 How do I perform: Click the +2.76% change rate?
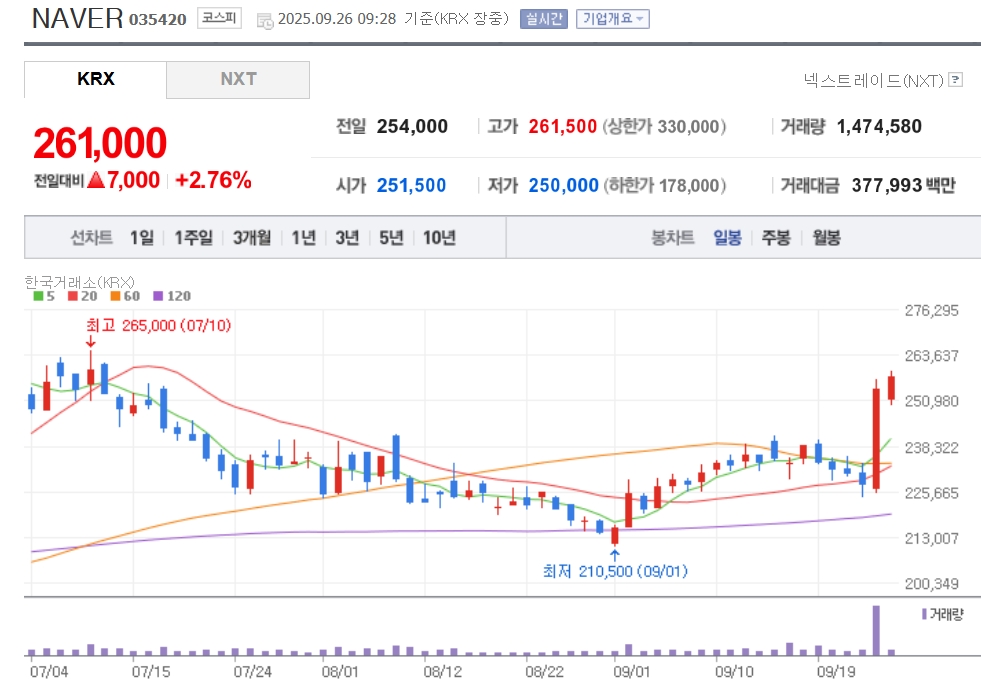click(213, 180)
